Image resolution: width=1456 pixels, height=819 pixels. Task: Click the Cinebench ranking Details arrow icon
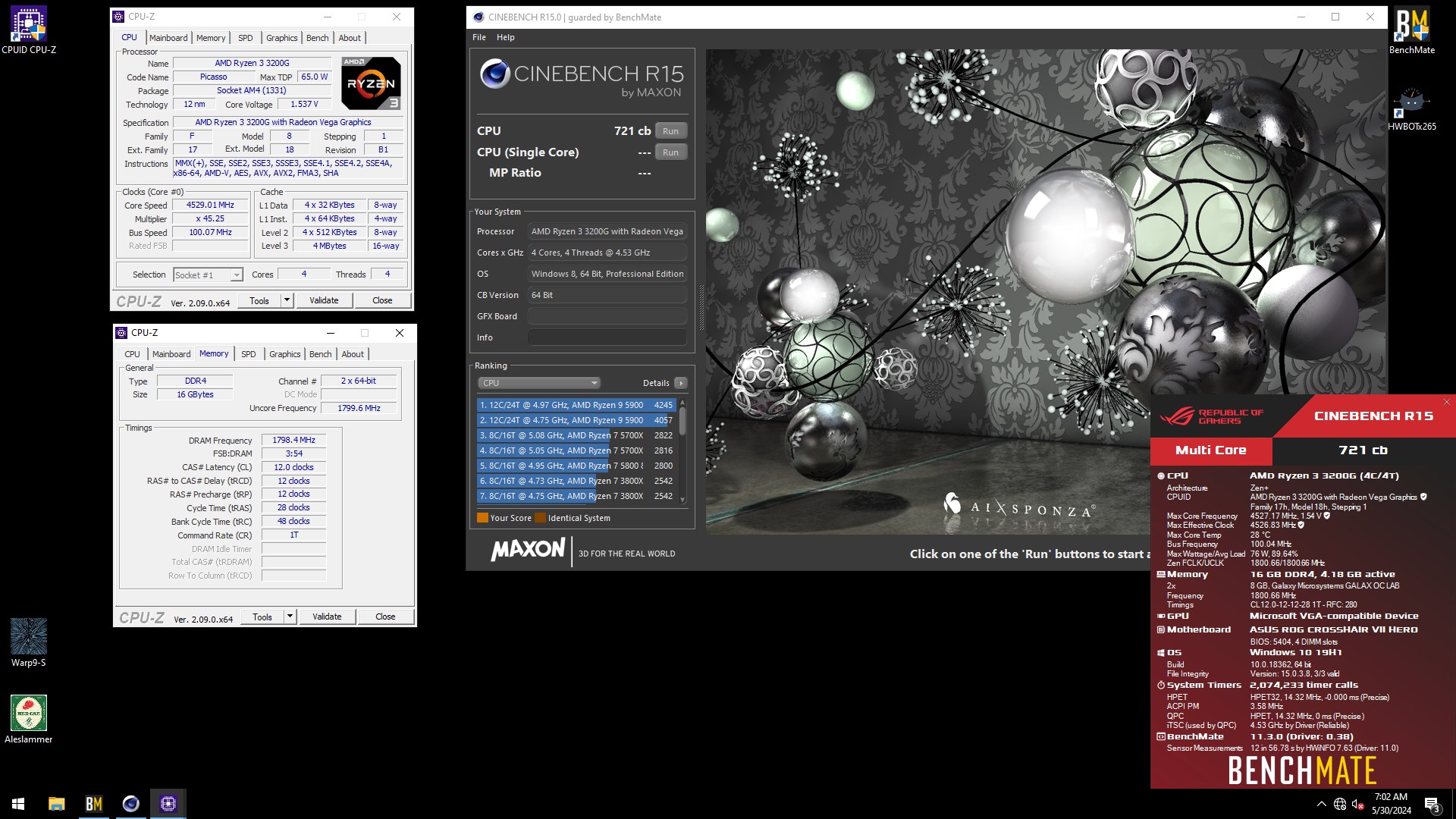click(681, 383)
